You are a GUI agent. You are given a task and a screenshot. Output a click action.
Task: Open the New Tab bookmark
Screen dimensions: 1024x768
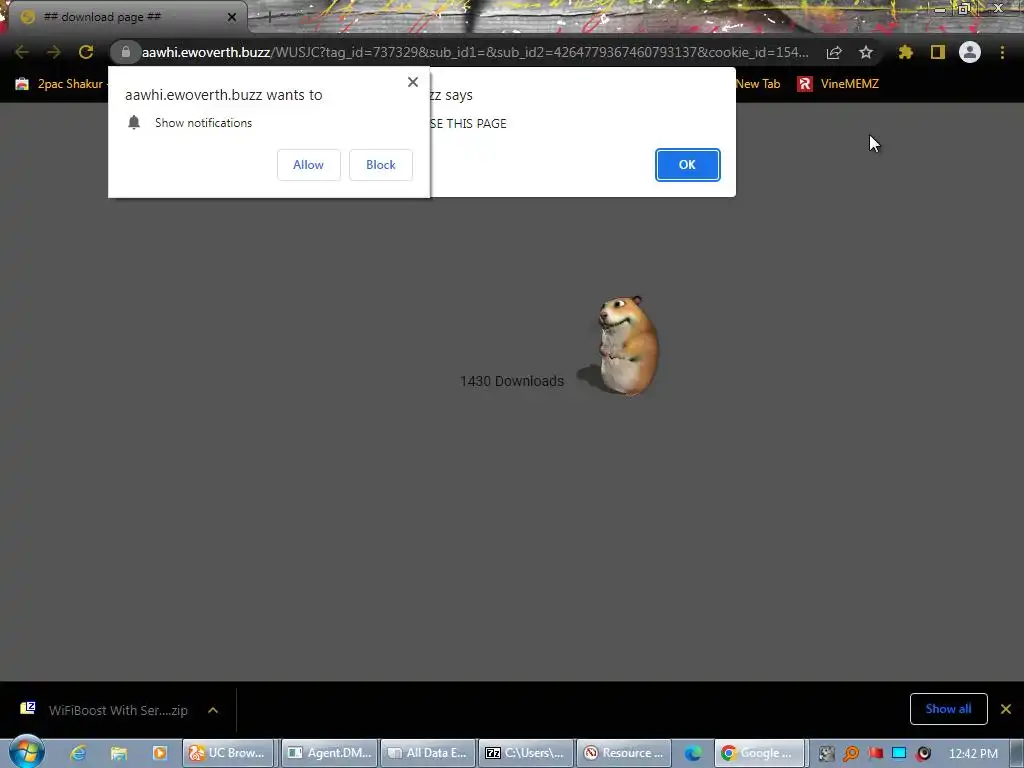[758, 84]
